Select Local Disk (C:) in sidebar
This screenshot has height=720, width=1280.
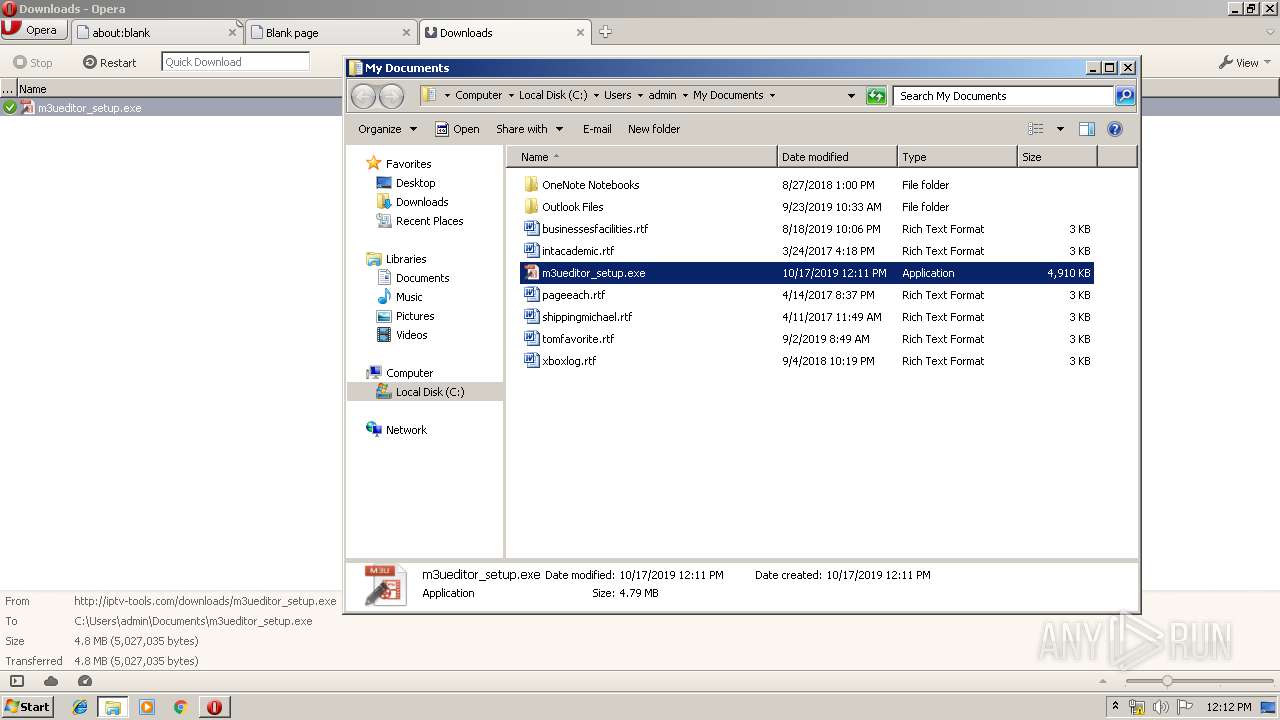coord(429,392)
